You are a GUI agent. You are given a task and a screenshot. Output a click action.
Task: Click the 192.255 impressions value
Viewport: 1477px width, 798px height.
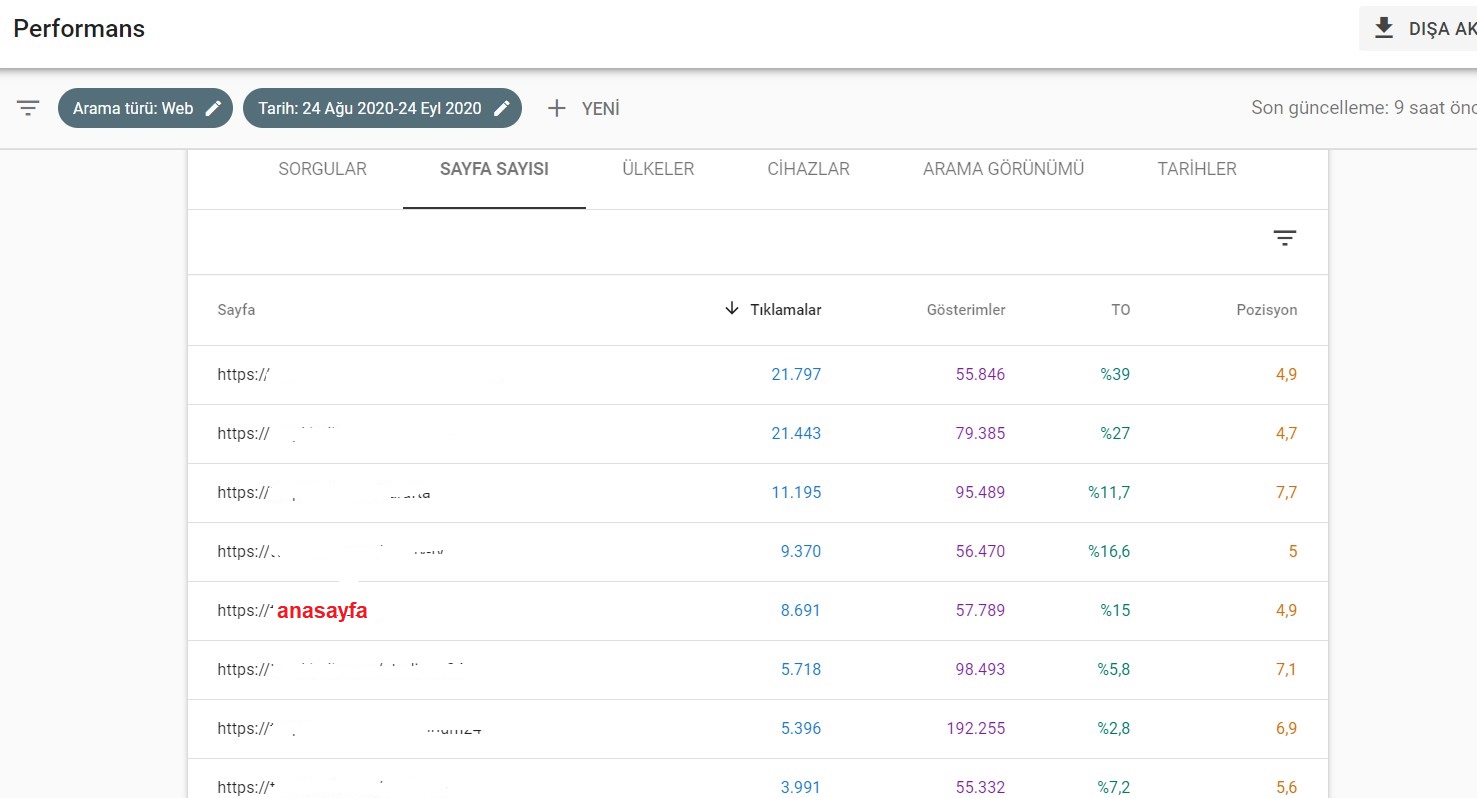(976, 729)
